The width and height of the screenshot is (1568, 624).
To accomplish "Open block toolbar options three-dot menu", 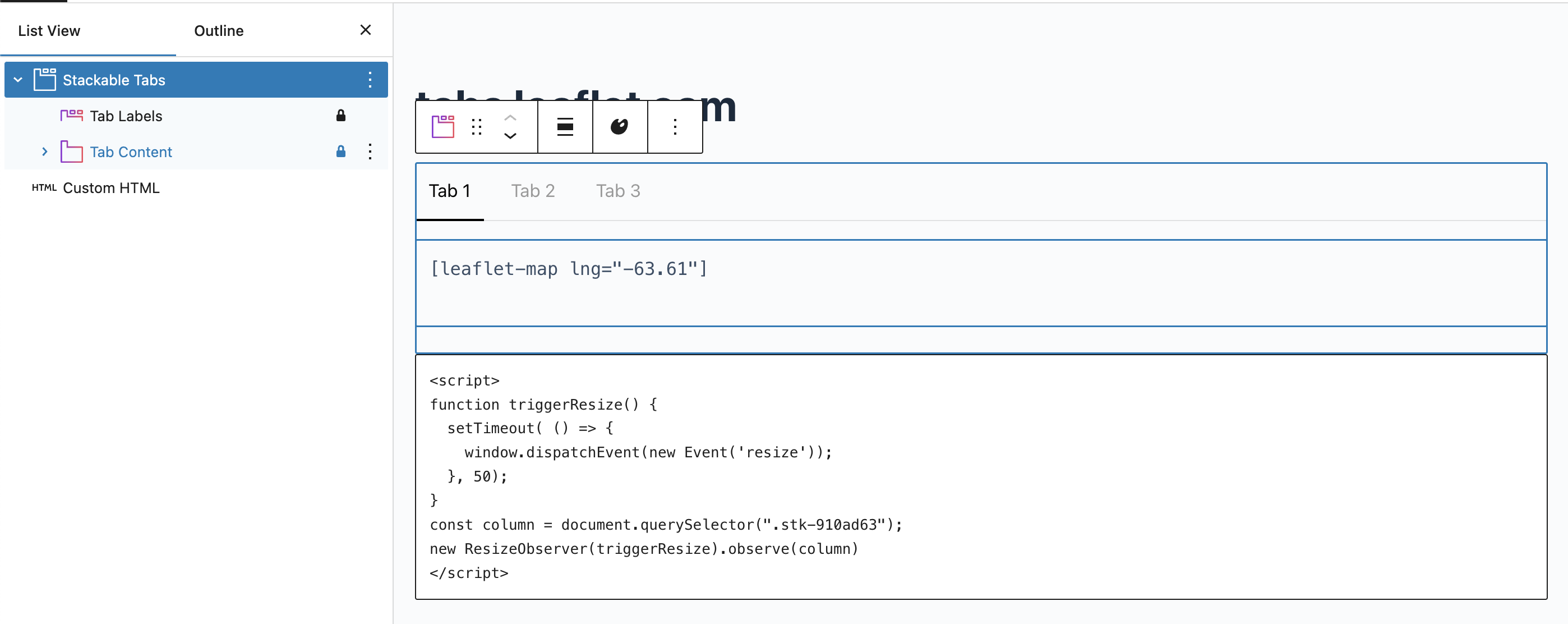I will point(675,127).
